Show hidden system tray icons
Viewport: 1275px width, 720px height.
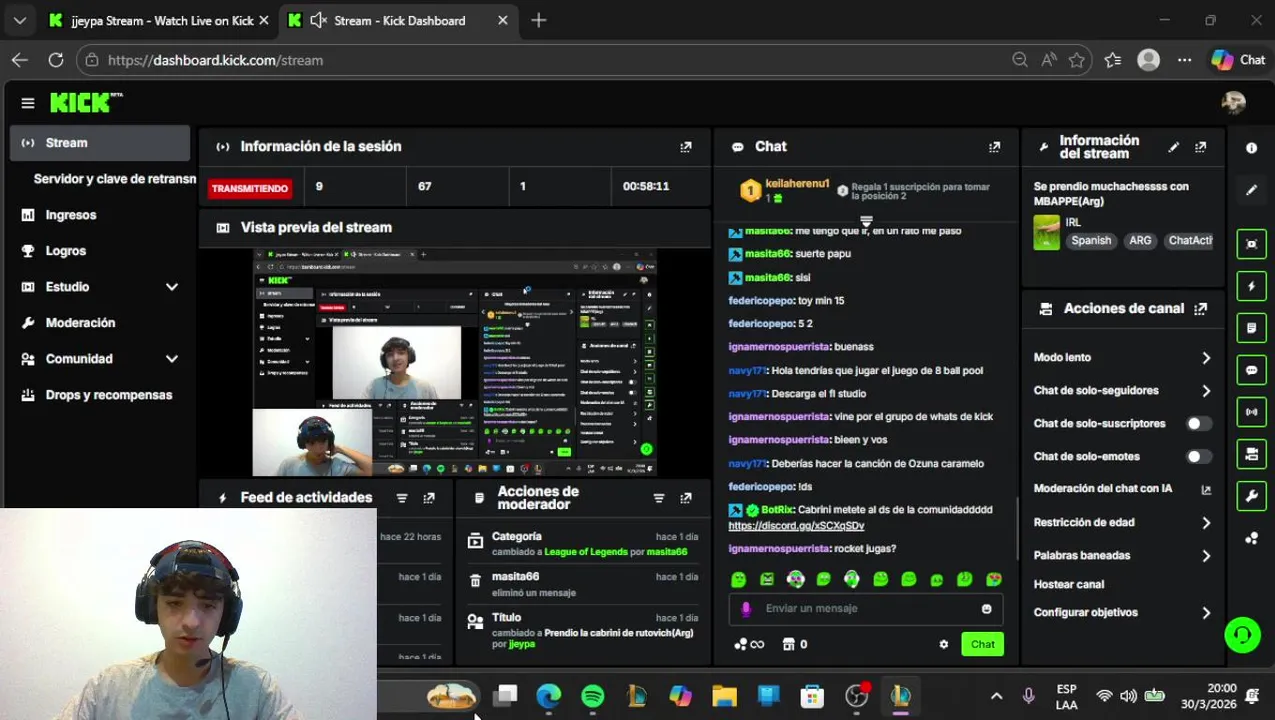(996, 696)
